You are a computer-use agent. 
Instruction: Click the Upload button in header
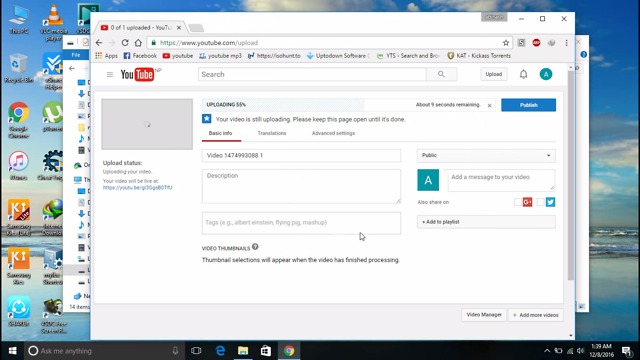pyautogui.click(x=493, y=74)
